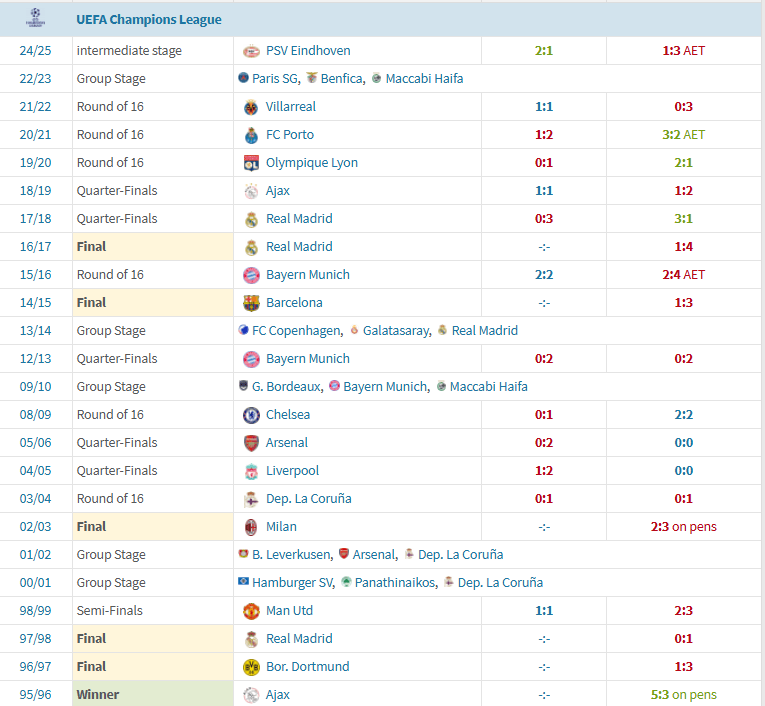Select the Winner cell in 95/96 row
The image size is (765, 706).
coord(153,694)
